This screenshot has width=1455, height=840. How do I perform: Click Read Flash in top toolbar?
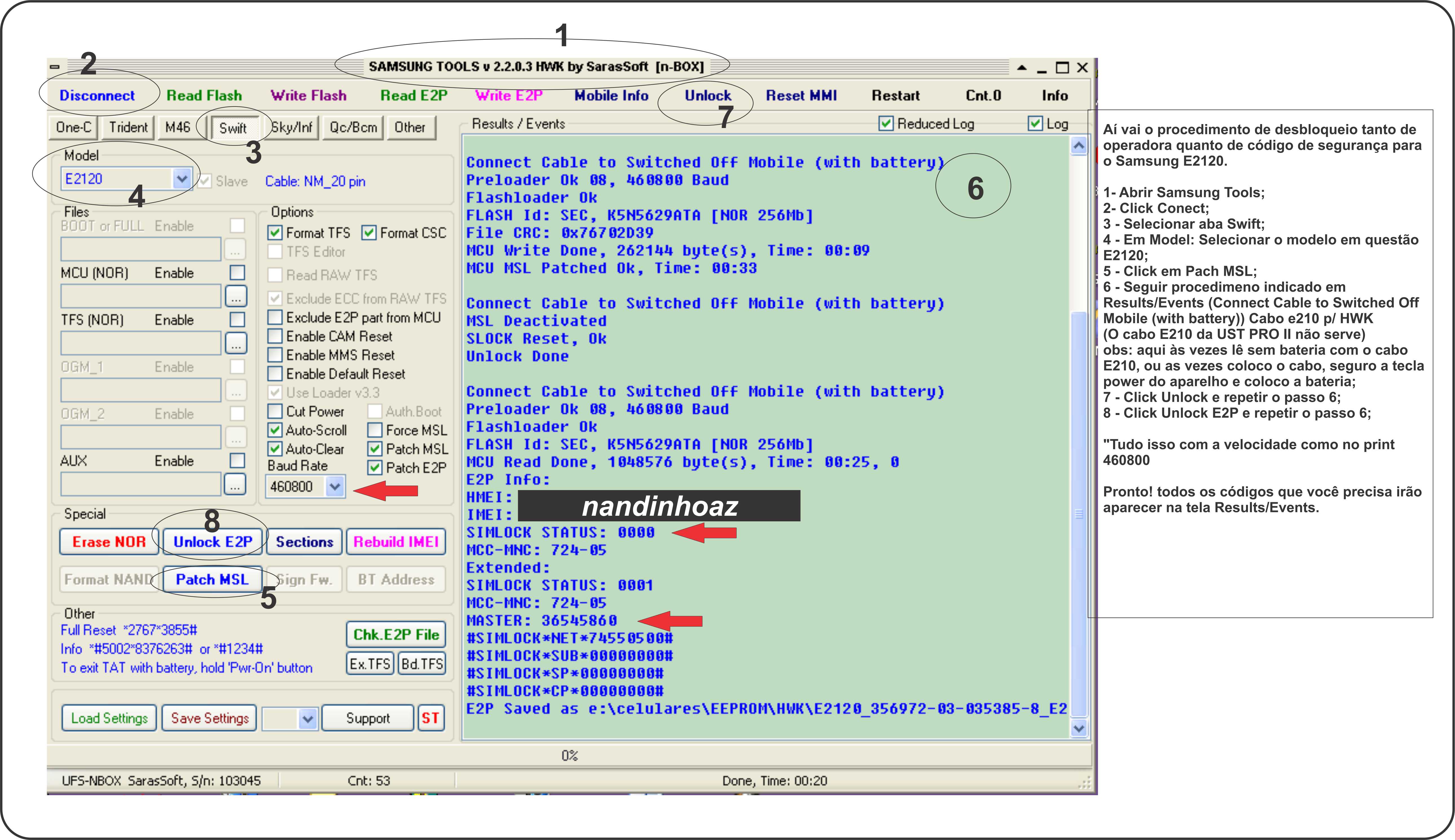[204, 95]
